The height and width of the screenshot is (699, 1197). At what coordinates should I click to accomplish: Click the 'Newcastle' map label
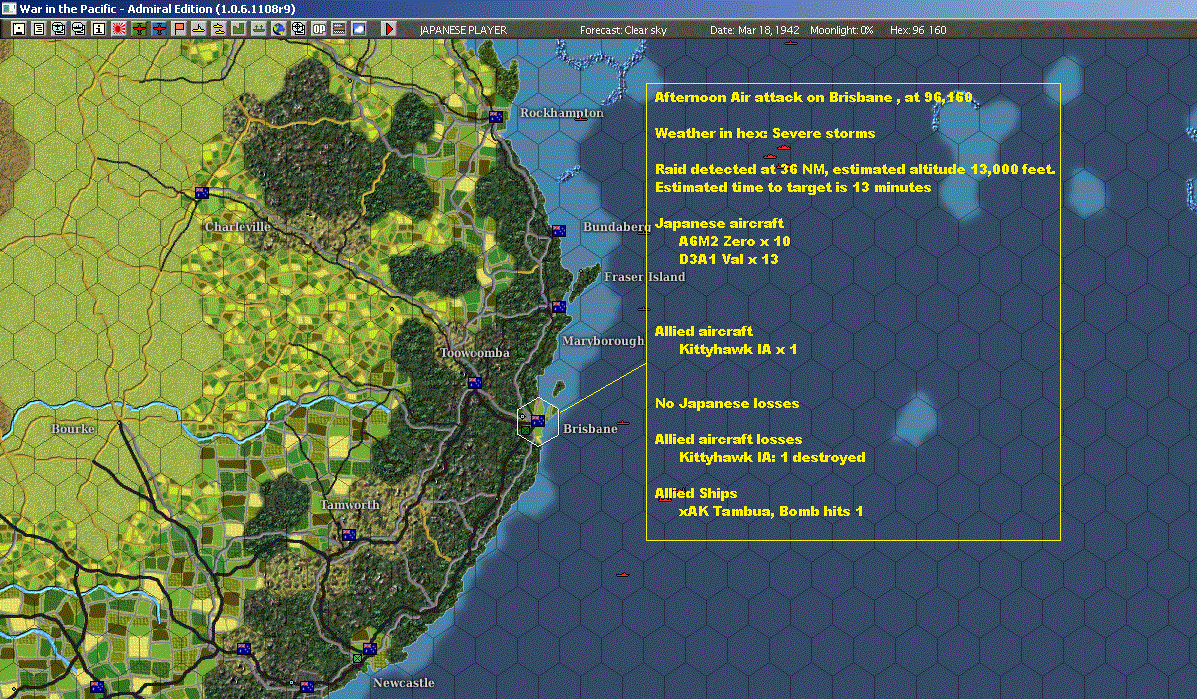point(404,683)
